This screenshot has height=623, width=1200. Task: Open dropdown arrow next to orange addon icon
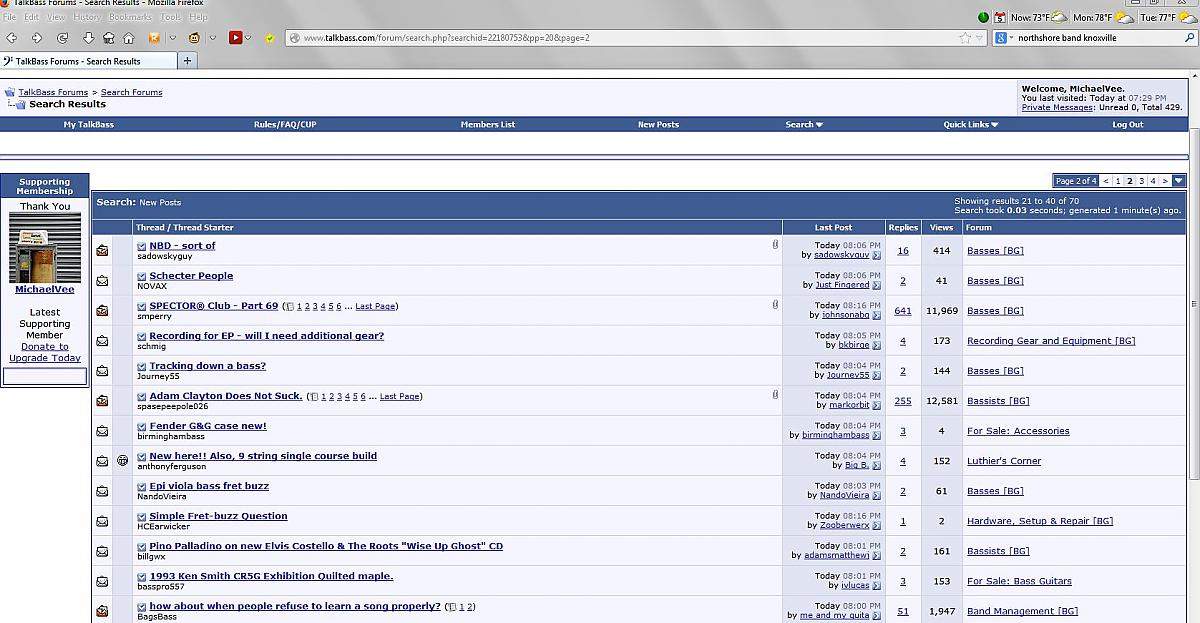171,38
